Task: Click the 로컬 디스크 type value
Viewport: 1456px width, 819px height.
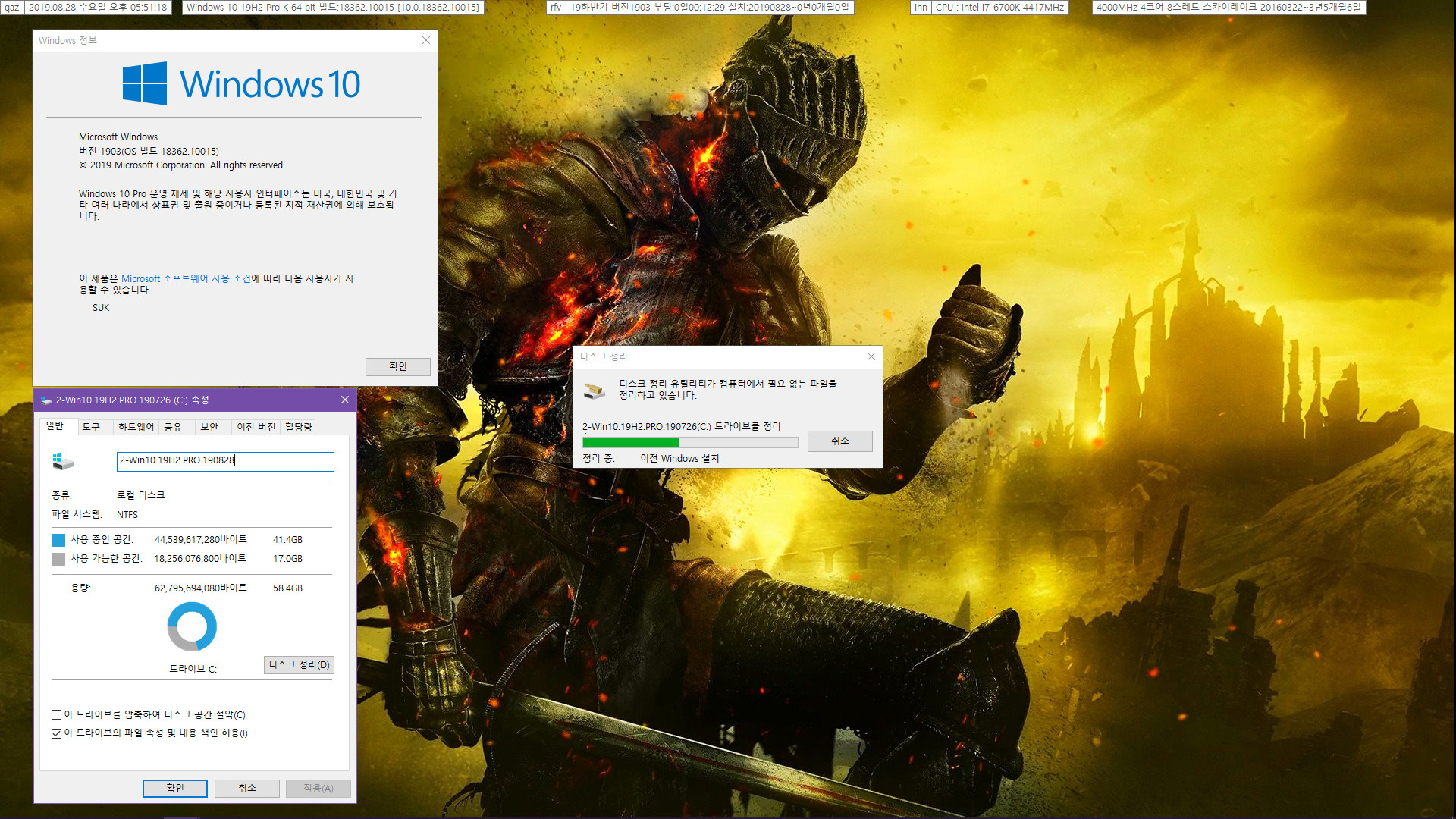Action: (x=141, y=495)
